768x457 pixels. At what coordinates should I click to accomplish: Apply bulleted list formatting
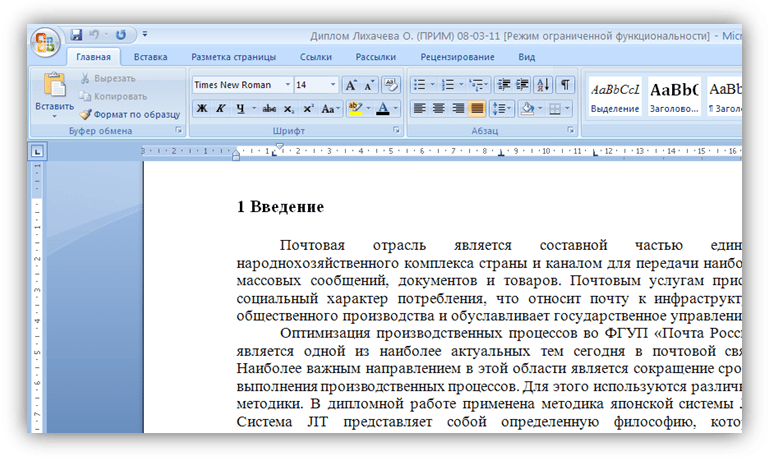(419, 85)
